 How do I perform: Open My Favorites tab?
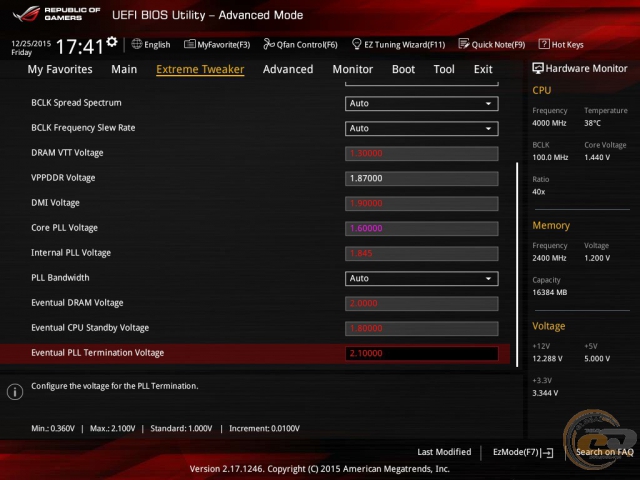(x=60, y=69)
